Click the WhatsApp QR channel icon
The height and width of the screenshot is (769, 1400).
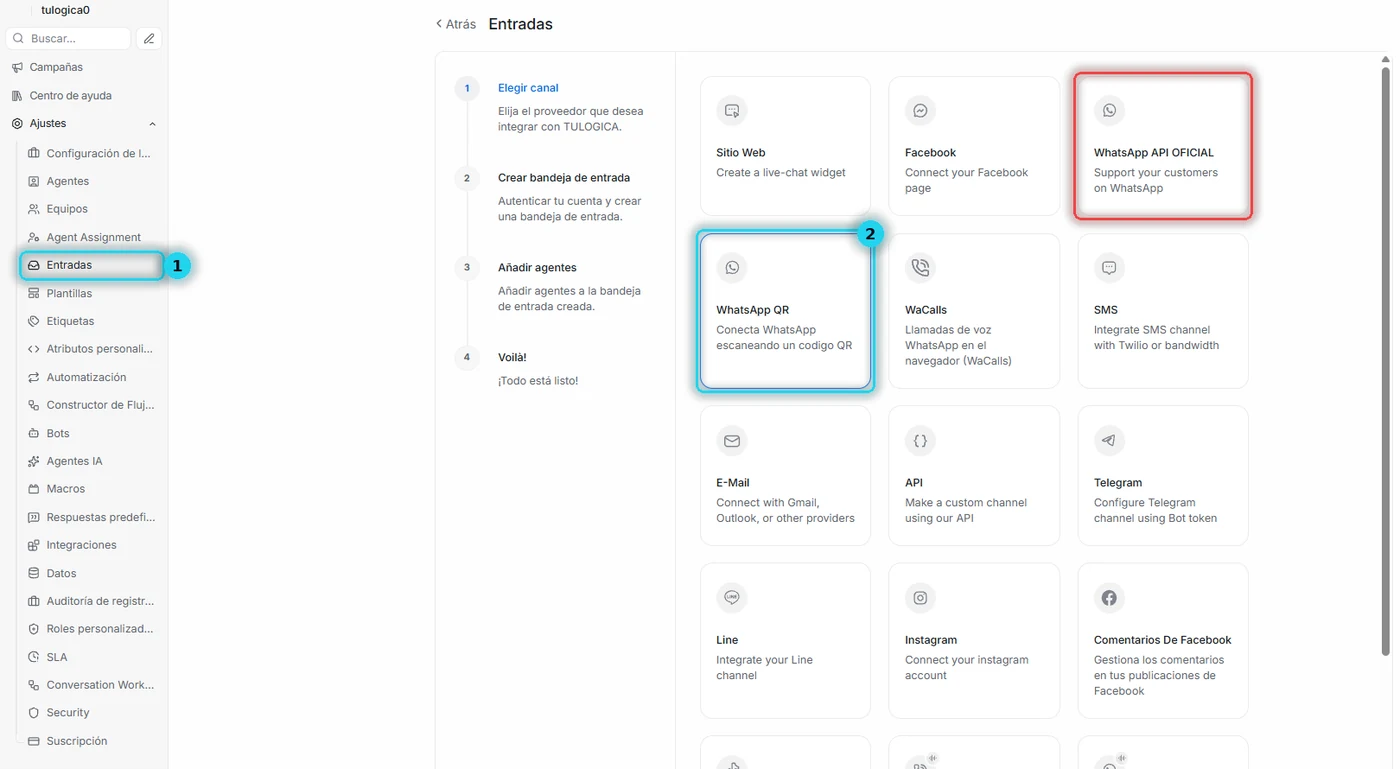point(732,268)
